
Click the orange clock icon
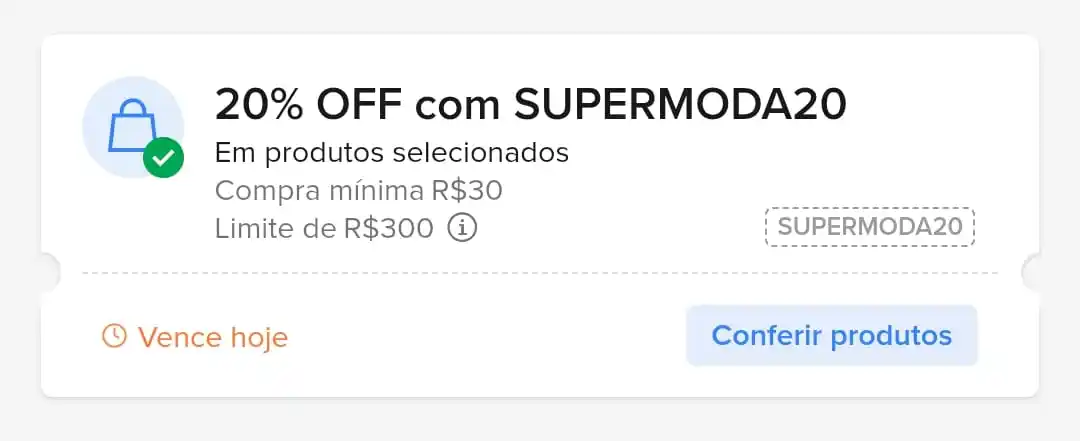click(x=114, y=336)
